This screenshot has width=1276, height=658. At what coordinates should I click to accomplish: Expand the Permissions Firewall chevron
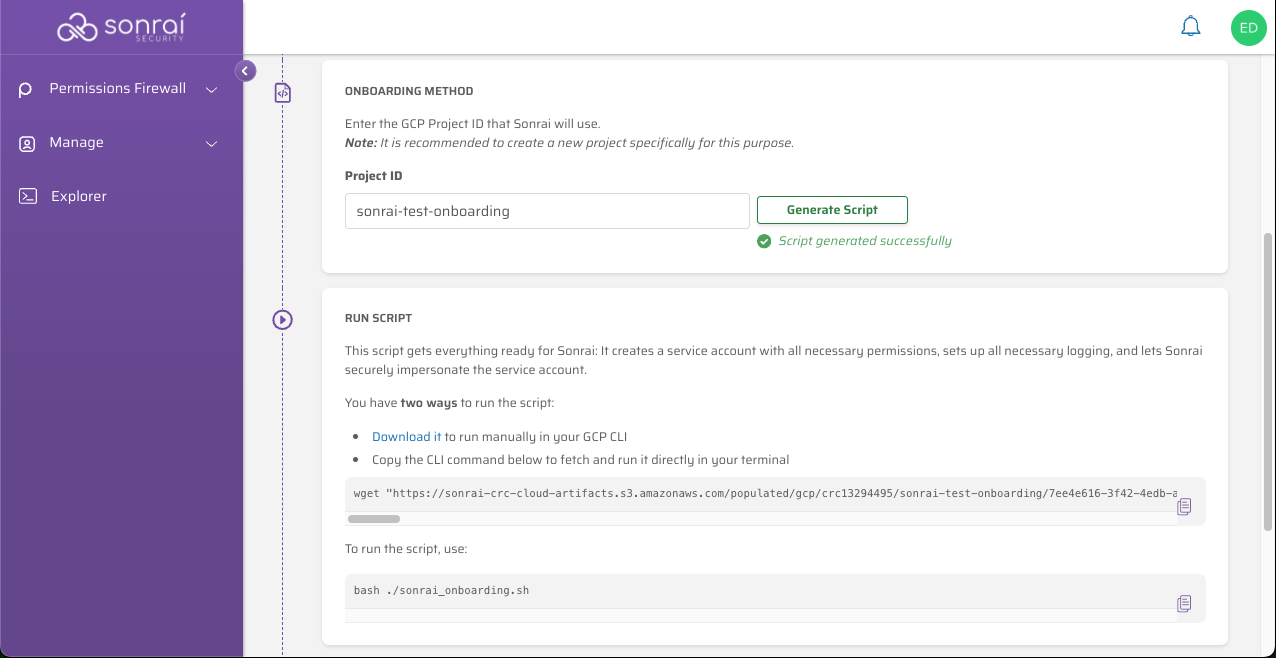point(211,90)
